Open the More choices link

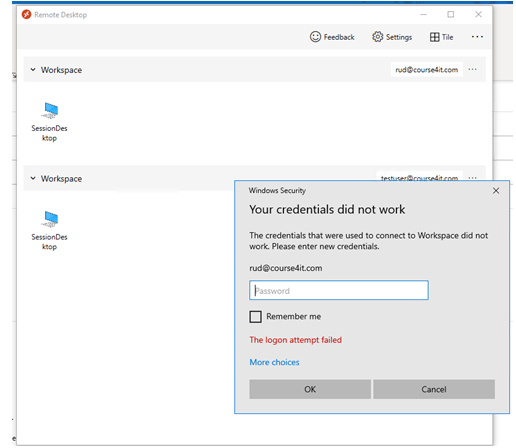pyautogui.click(x=274, y=362)
